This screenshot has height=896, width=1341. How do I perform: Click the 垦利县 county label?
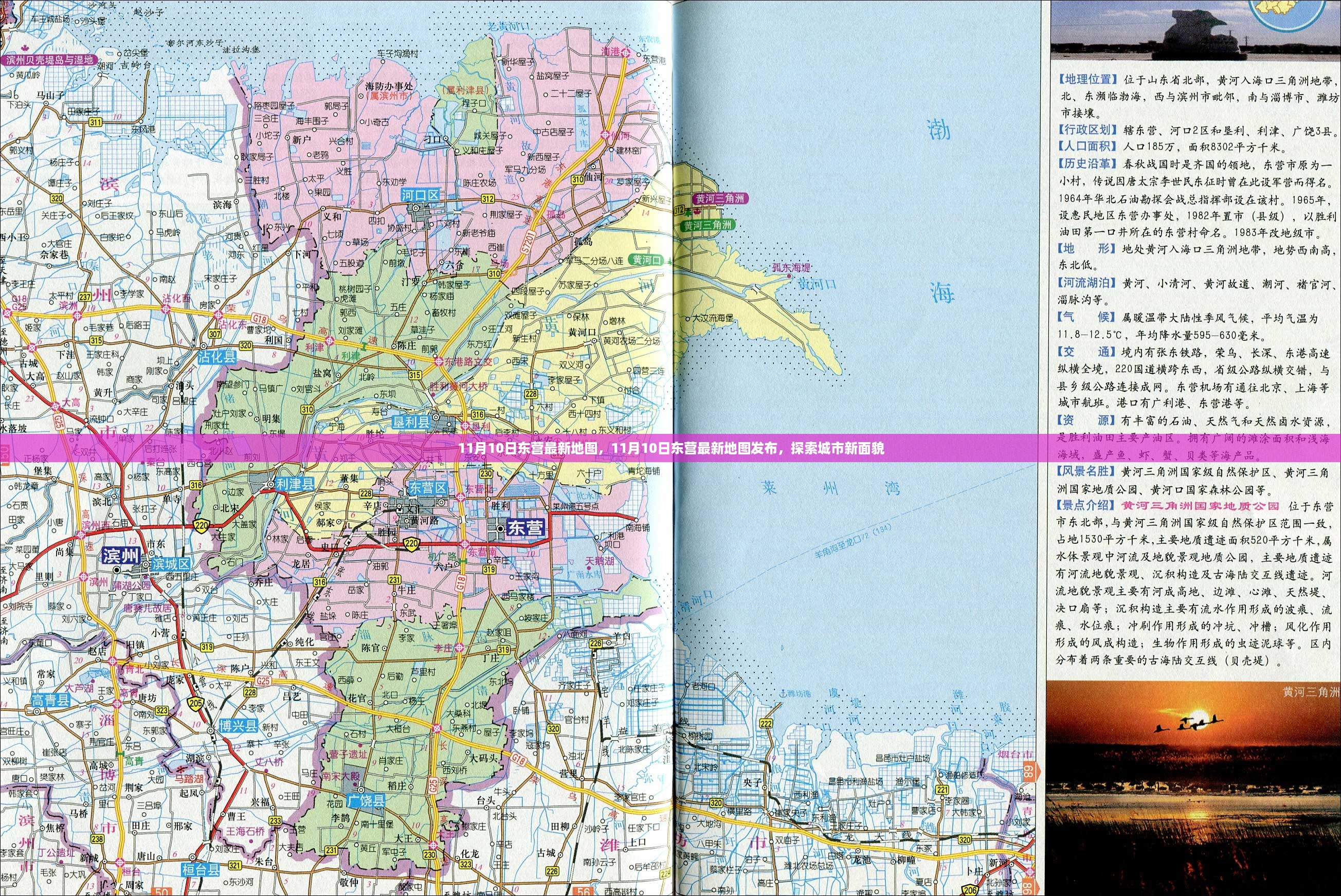coord(410,422)
